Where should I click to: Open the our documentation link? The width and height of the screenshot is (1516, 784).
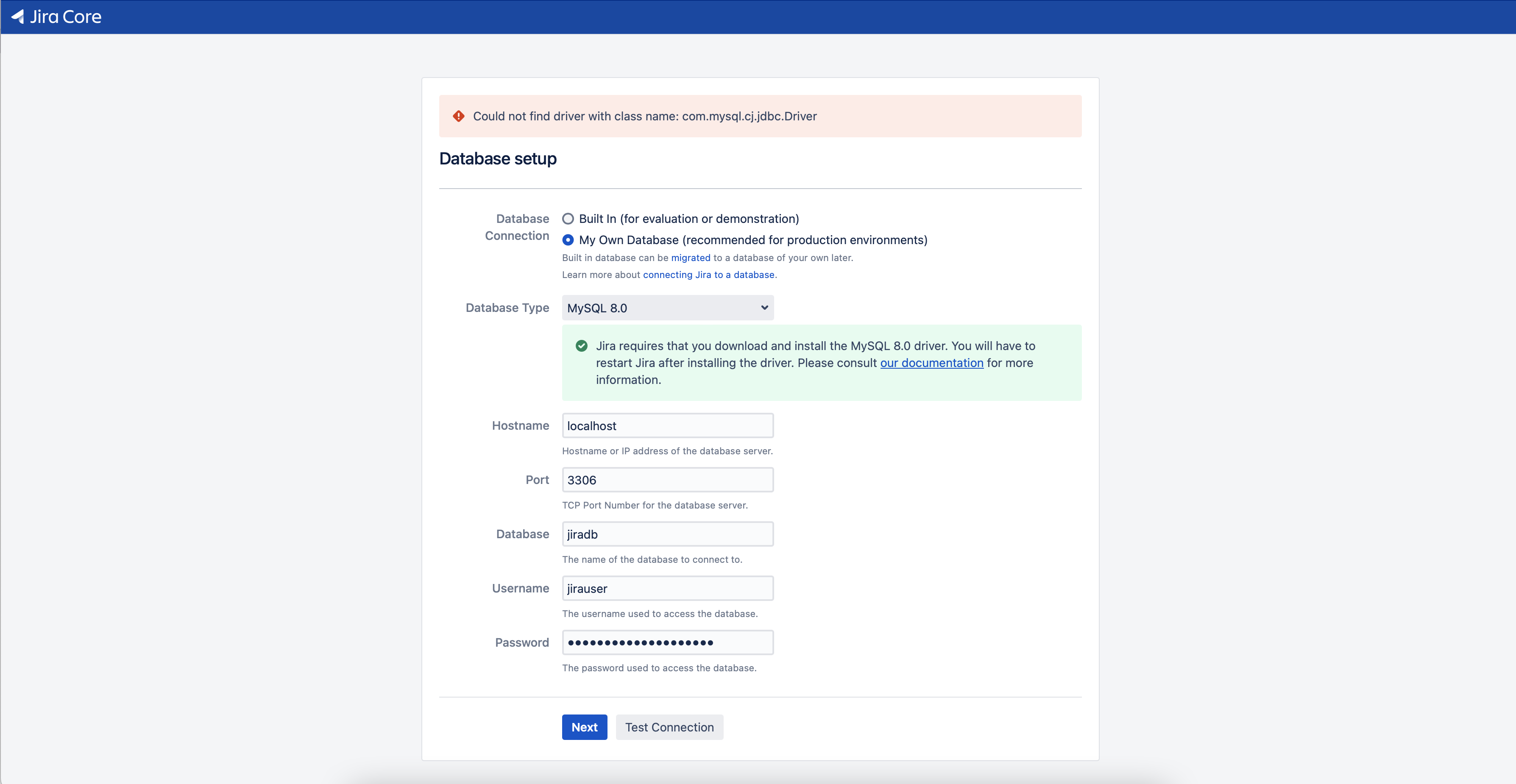[932, 363]
